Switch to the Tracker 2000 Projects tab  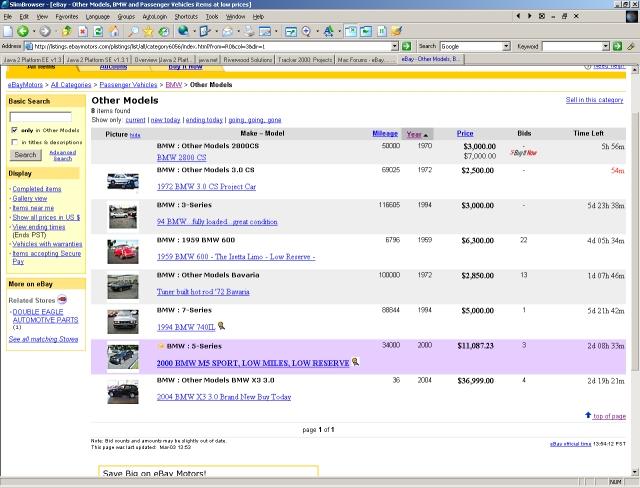(305, 60)
